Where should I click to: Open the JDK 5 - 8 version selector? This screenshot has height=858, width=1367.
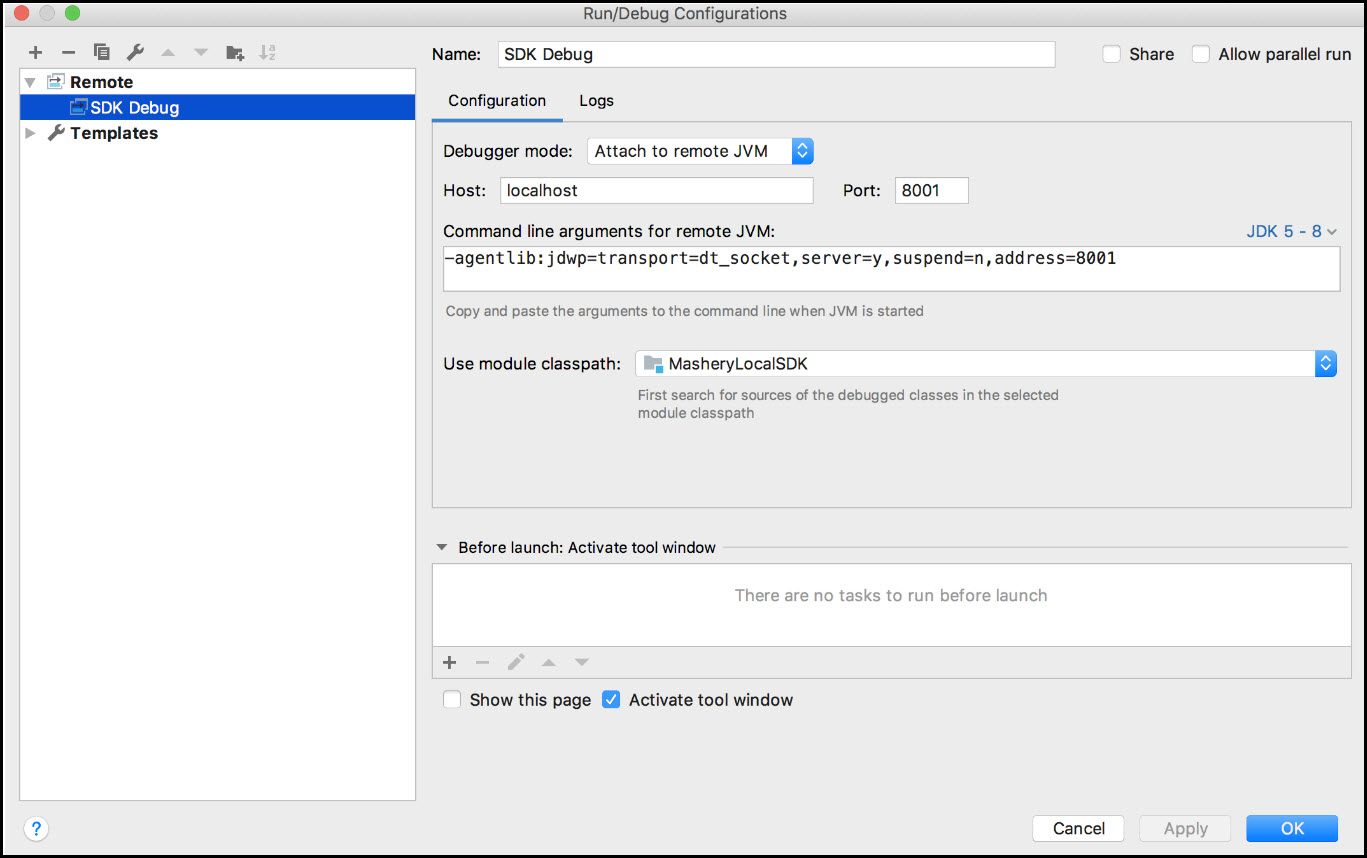tap(1291, 231)
